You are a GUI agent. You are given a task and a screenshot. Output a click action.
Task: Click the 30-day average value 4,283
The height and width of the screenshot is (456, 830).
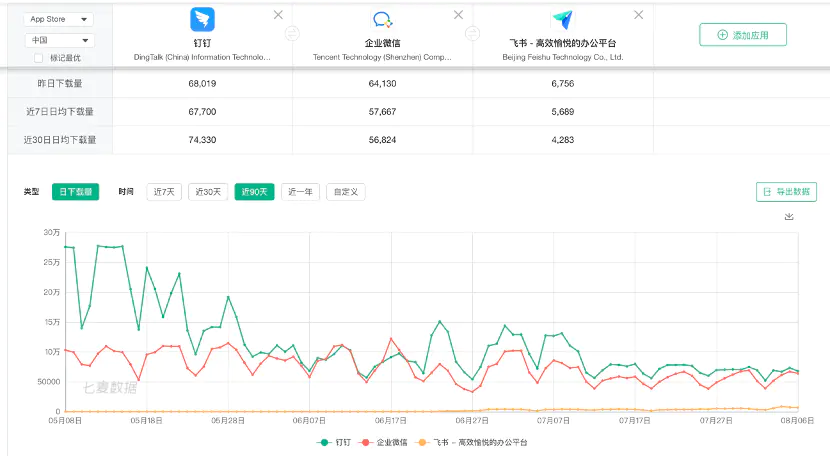[563, 140]
